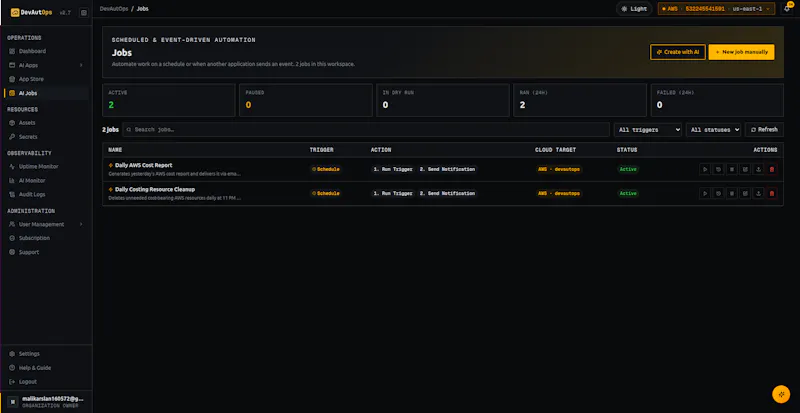Click the Create with AI button
The image size is (800, 413).
678,52
